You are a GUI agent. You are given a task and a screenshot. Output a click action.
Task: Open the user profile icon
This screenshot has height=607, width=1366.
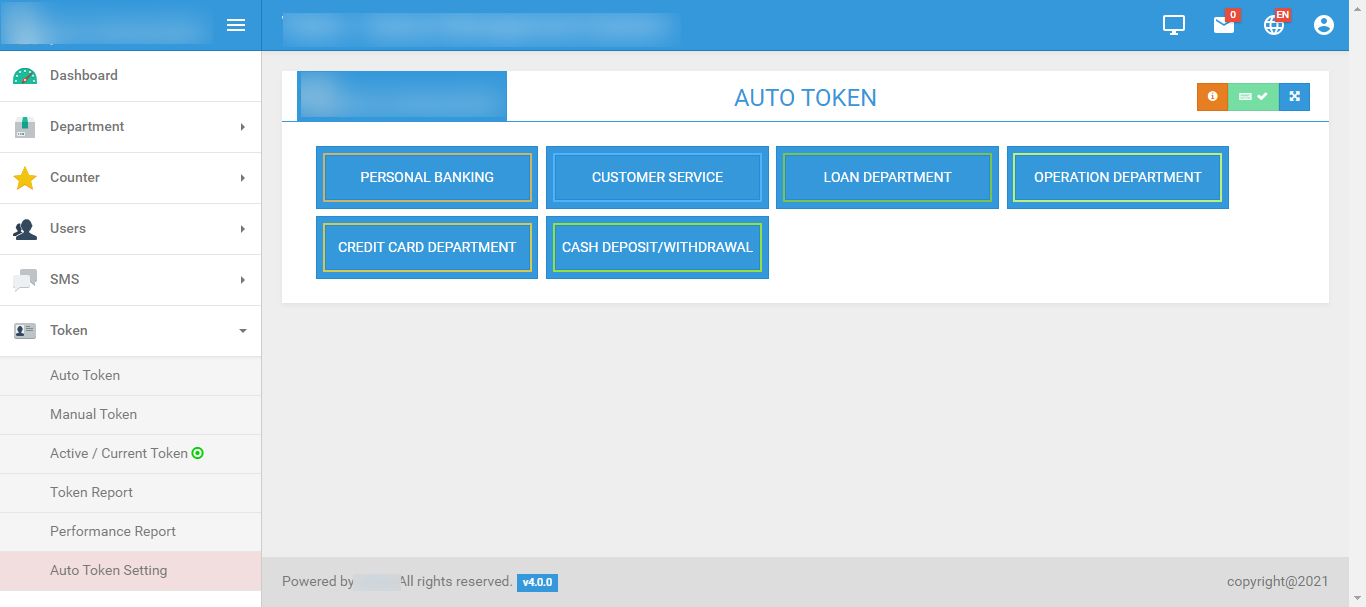point(1324,25)
